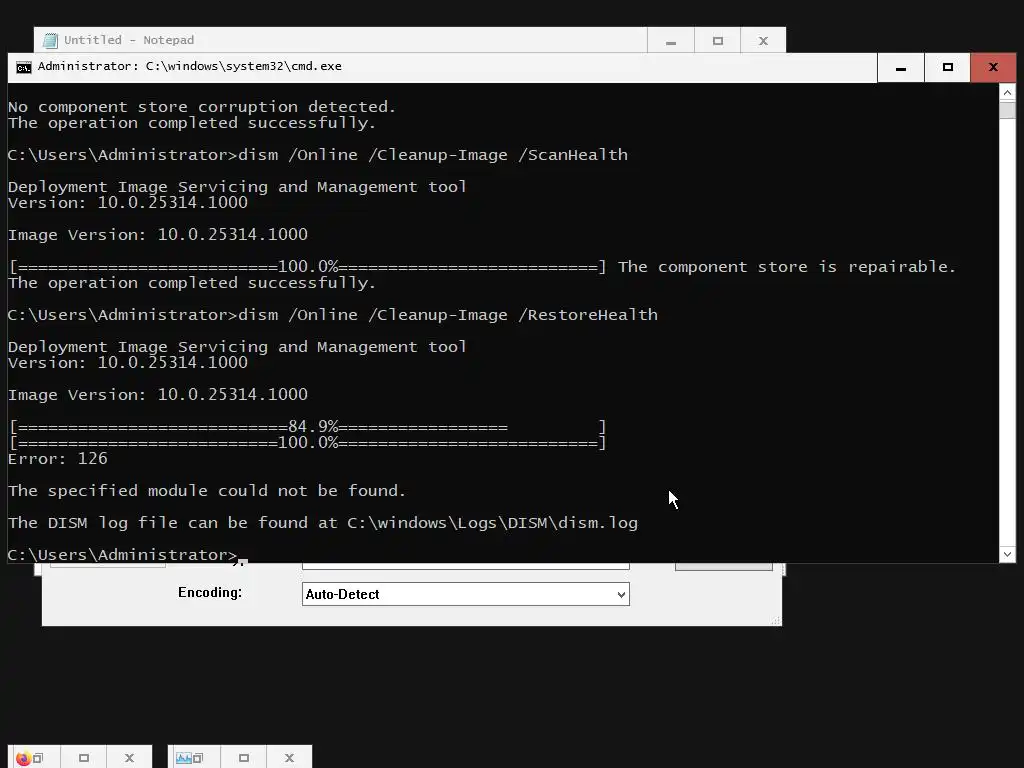Restore the minimized performance monitor window

(198, 758)
